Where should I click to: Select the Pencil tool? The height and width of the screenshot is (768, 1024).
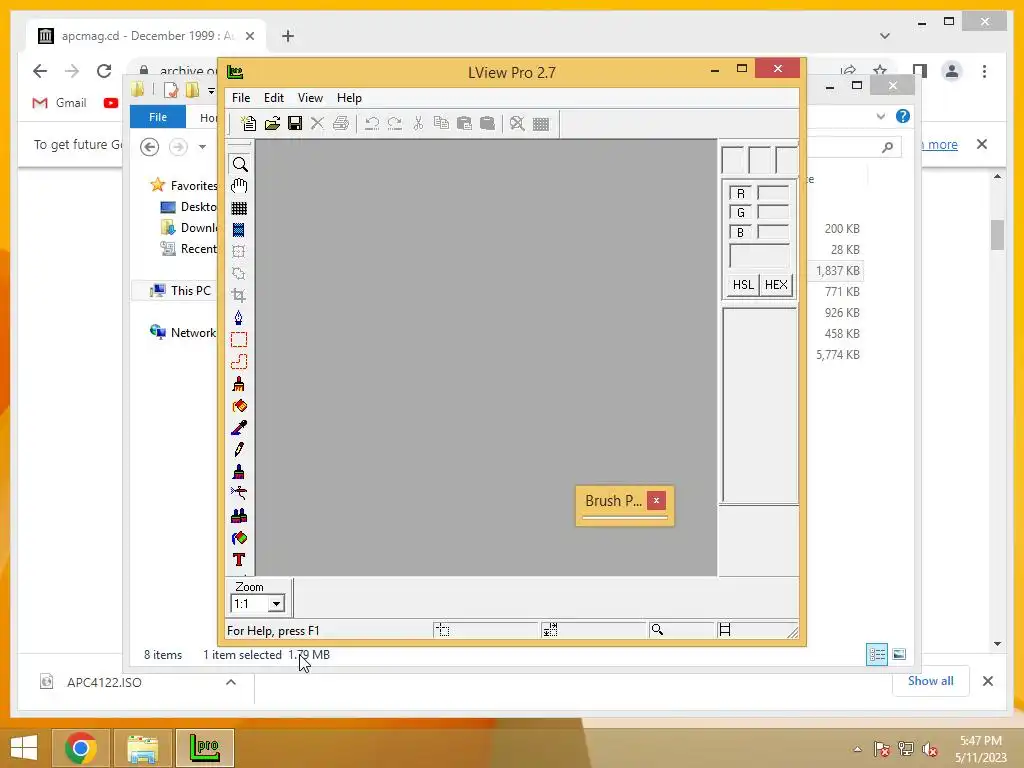point(239,449)
